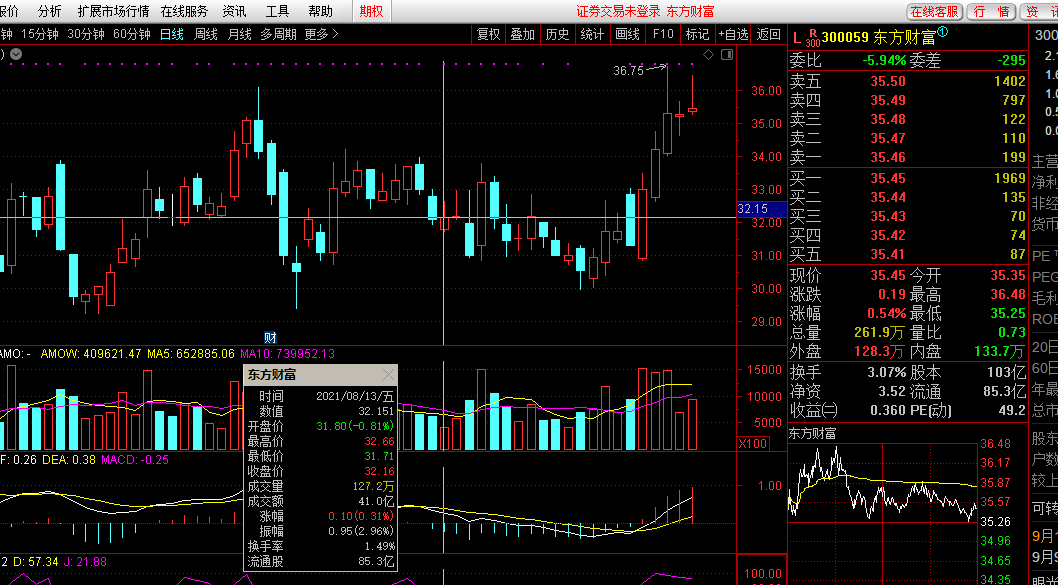
Task: Click the AMOW: 409621.47 indicator label
Action: pos(91,354)
